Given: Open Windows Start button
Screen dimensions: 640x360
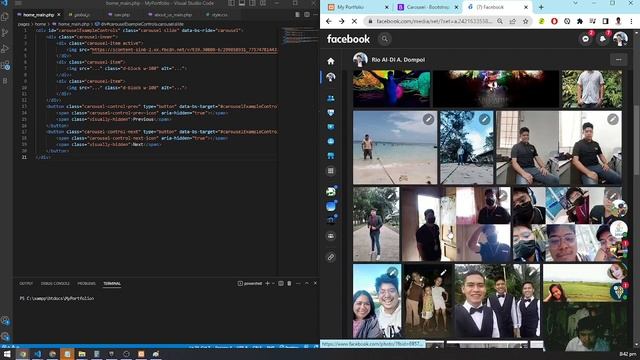Looking at the screenshot, I should [7, 354].
